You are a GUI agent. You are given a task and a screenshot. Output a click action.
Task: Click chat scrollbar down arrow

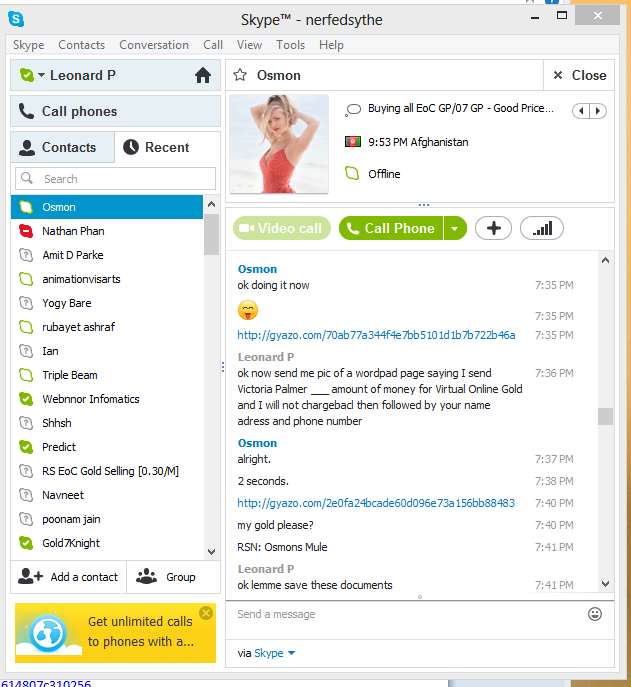click(x=606, y=584)
